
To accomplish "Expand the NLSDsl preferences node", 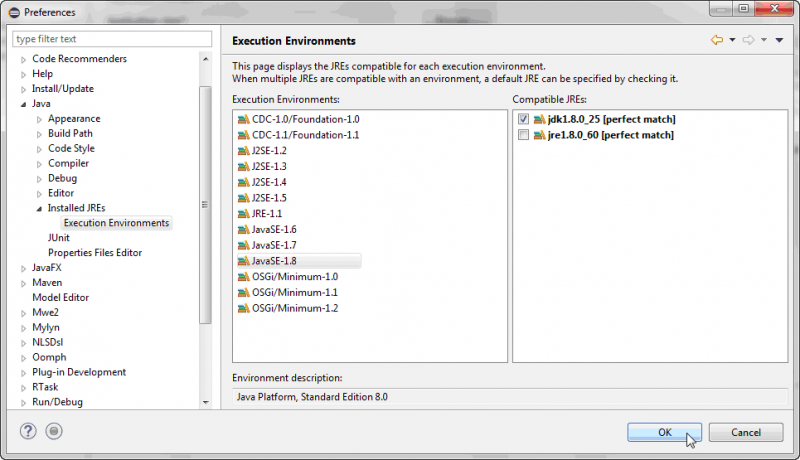I will [x=23, y=343].
